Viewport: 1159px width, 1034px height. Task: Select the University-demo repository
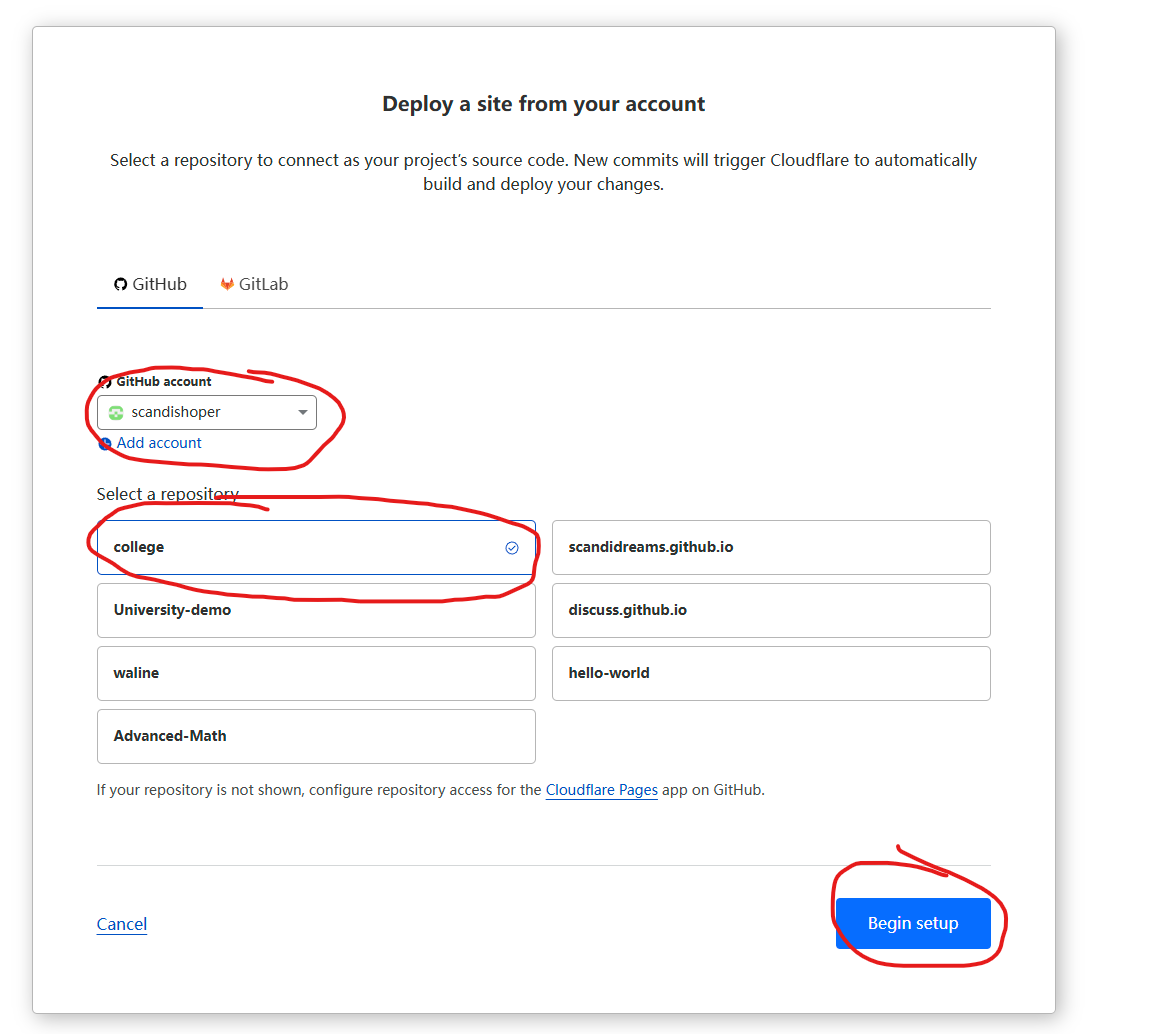(x=316, y=610)
